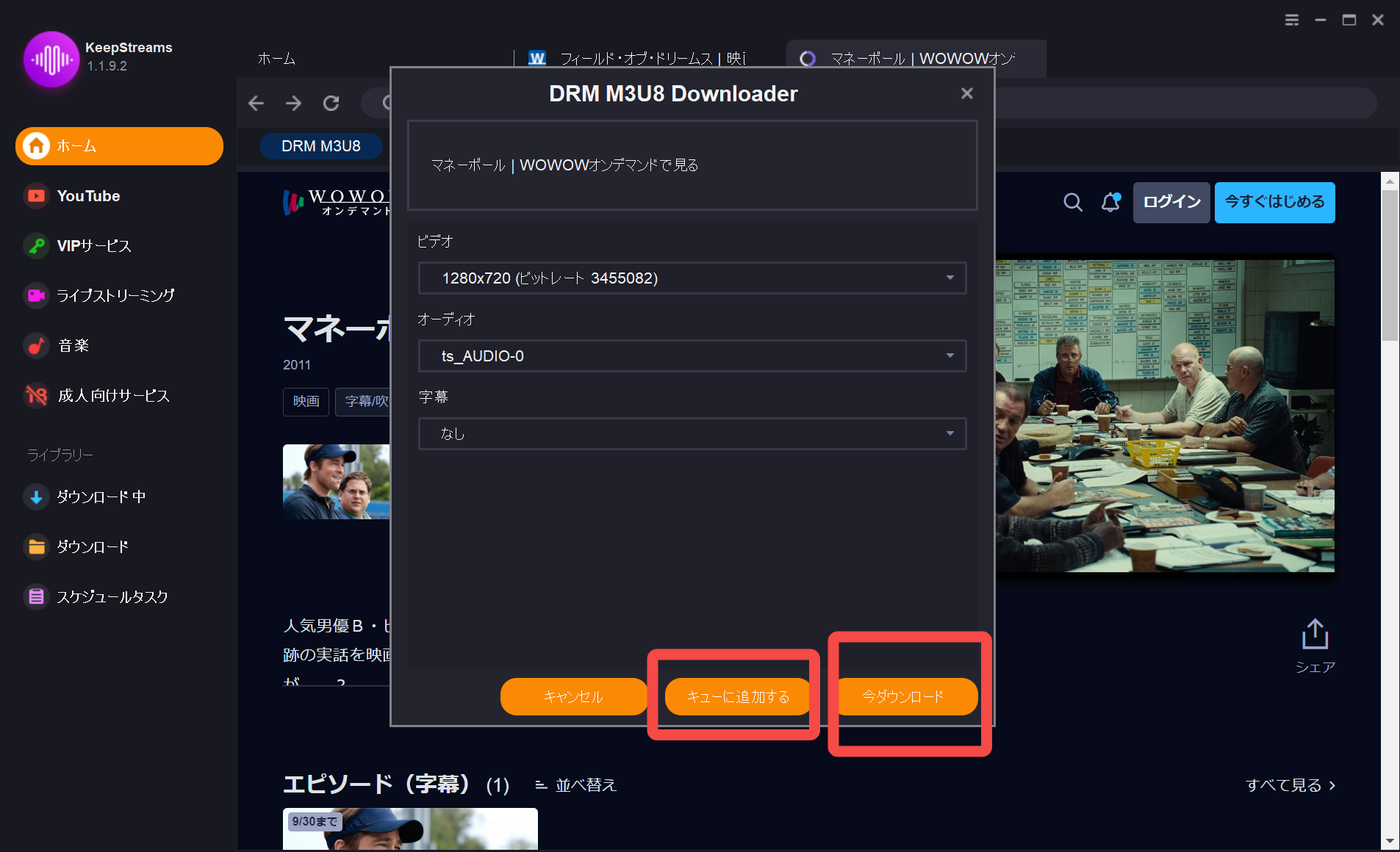
Task: Click the 字幕/吹 tag
Action: tap(363, 401)
